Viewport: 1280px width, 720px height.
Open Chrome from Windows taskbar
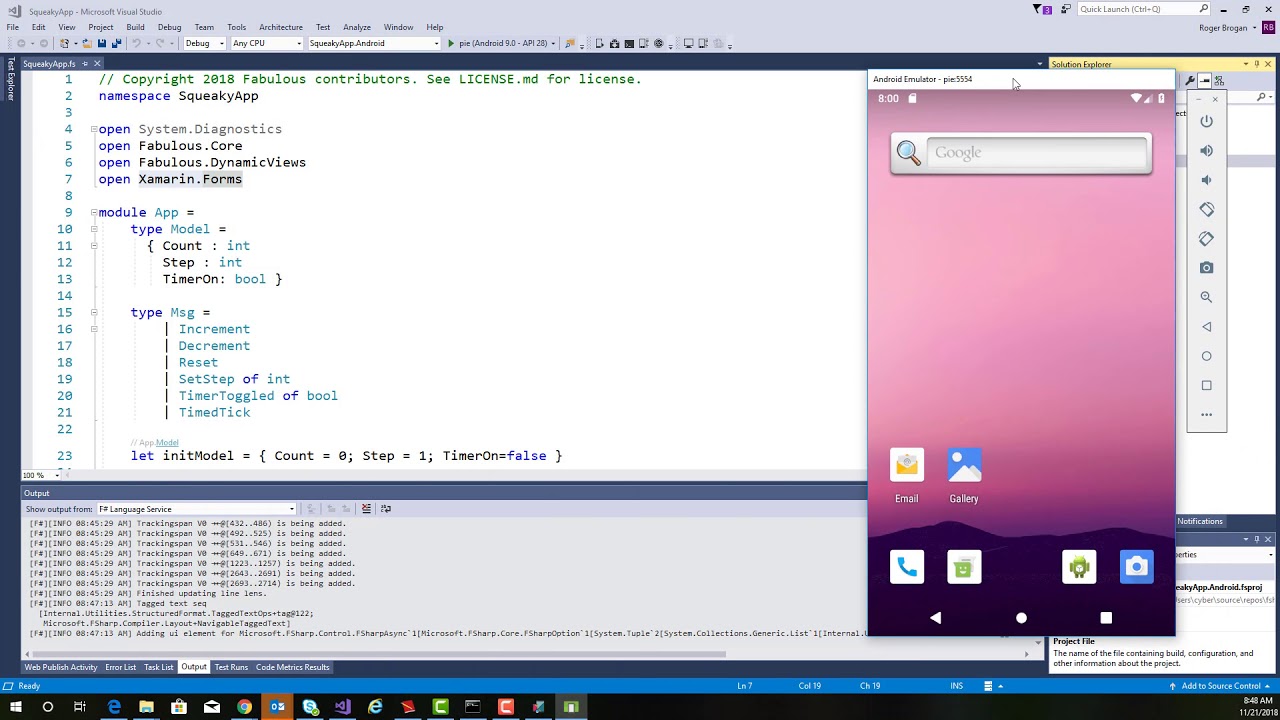pyautogui.click(x=244, y=707)
